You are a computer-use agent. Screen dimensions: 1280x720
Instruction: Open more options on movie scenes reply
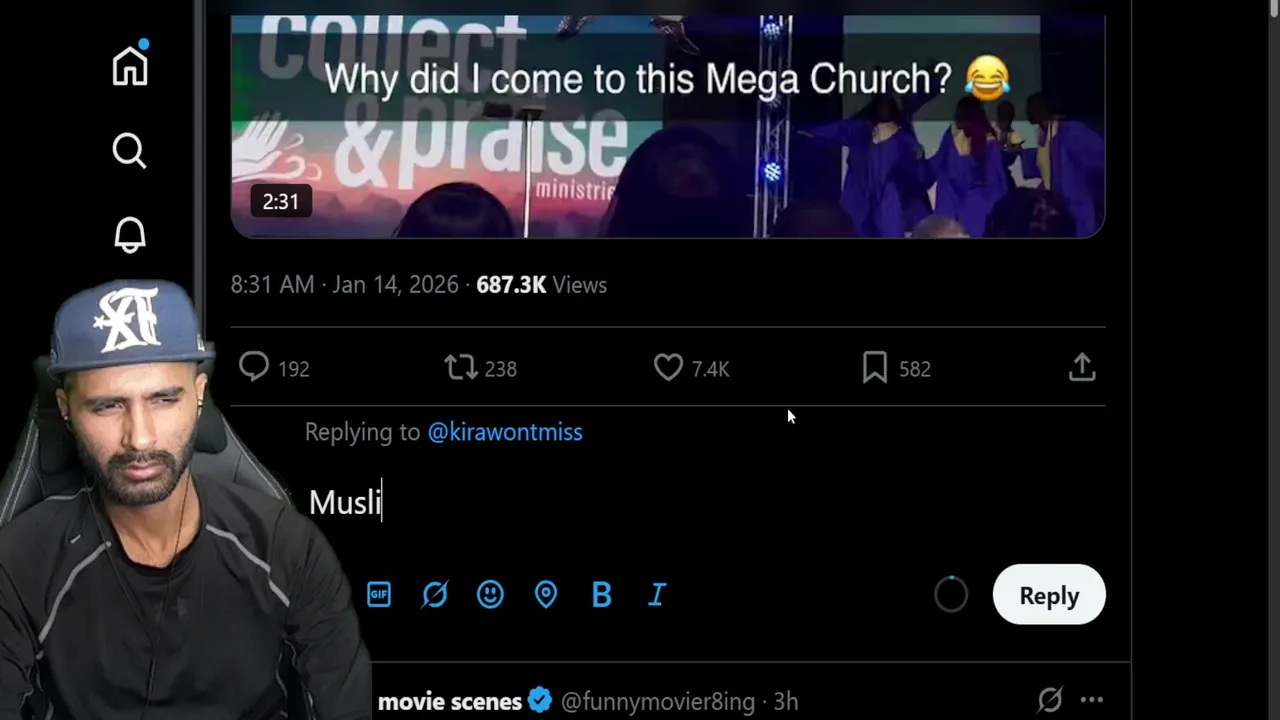click(x=1092, y=701)
